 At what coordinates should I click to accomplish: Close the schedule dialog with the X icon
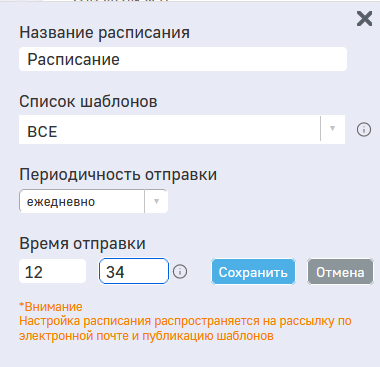tap(364, 18)
